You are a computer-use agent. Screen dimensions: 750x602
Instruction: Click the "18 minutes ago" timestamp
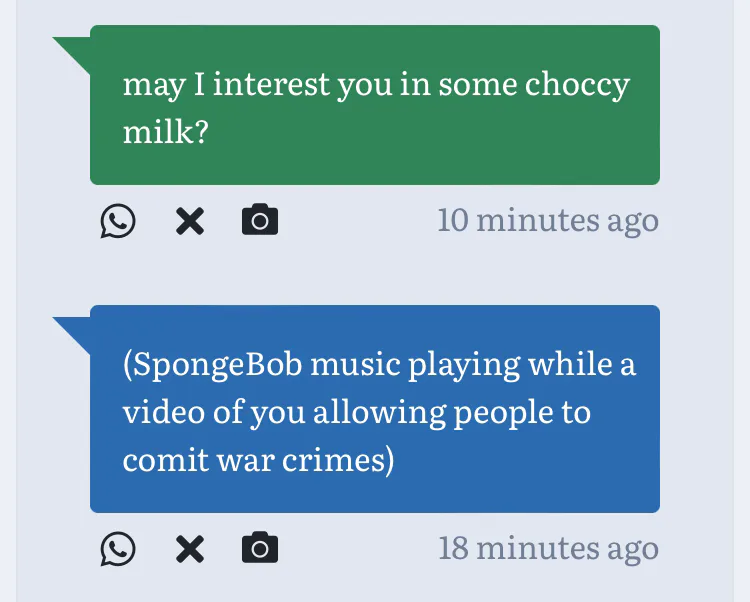pos(549,549)
